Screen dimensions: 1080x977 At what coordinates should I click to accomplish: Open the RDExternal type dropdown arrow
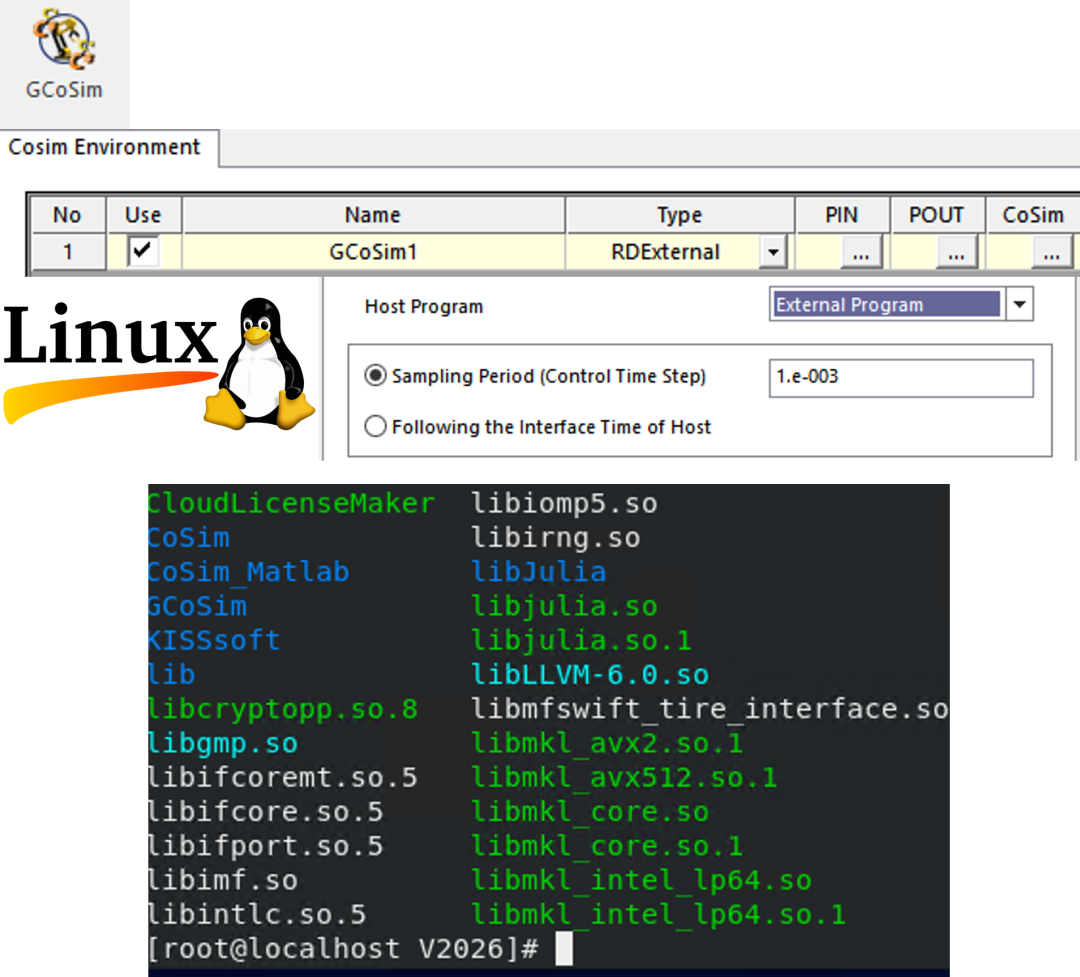pyautogui.click(x=773, y=252)
